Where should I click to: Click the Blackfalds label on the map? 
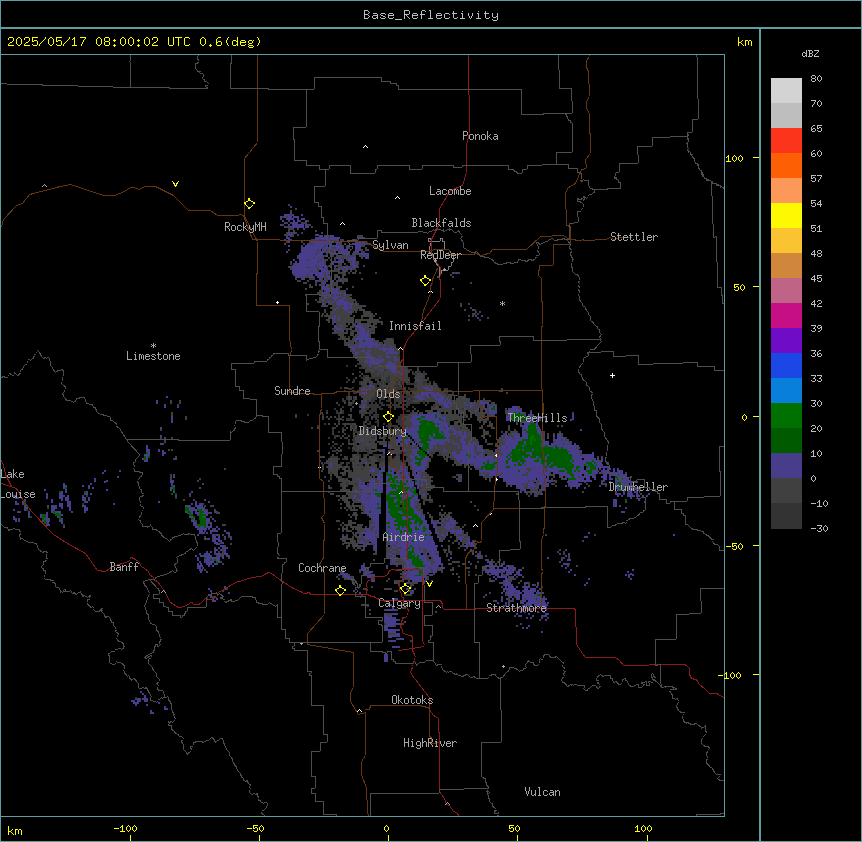pos(441,223)
